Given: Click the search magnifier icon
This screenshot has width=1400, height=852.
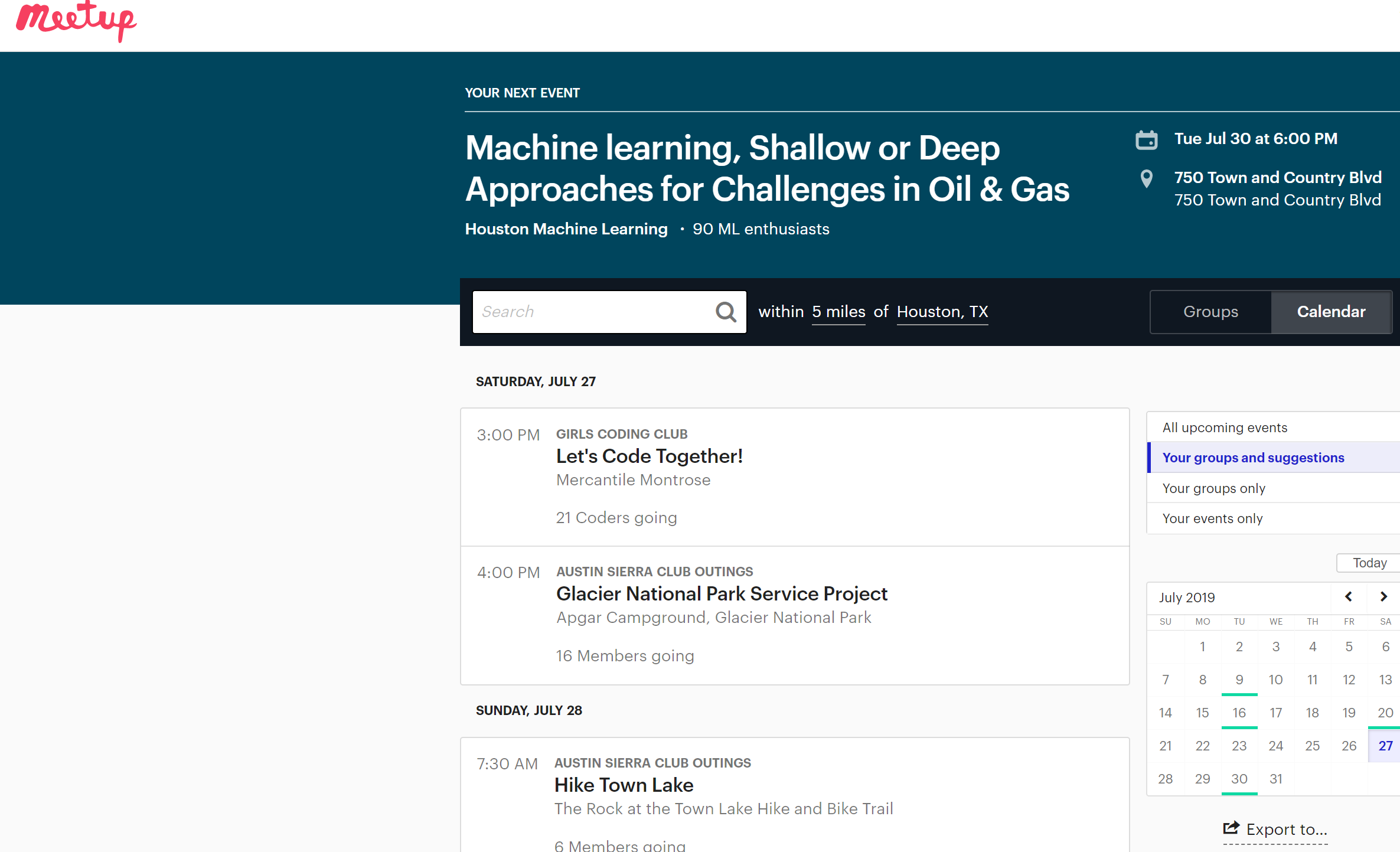Looking at the screenshot, I should 726,312.
